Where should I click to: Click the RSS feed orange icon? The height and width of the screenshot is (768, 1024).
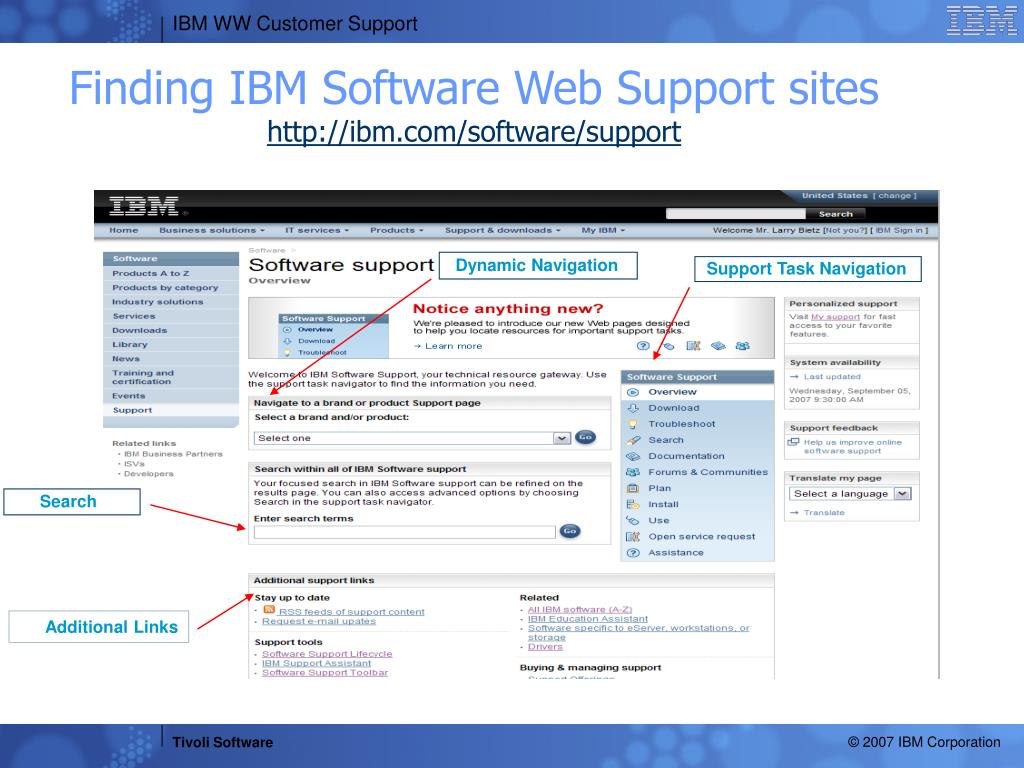(269, 609)
